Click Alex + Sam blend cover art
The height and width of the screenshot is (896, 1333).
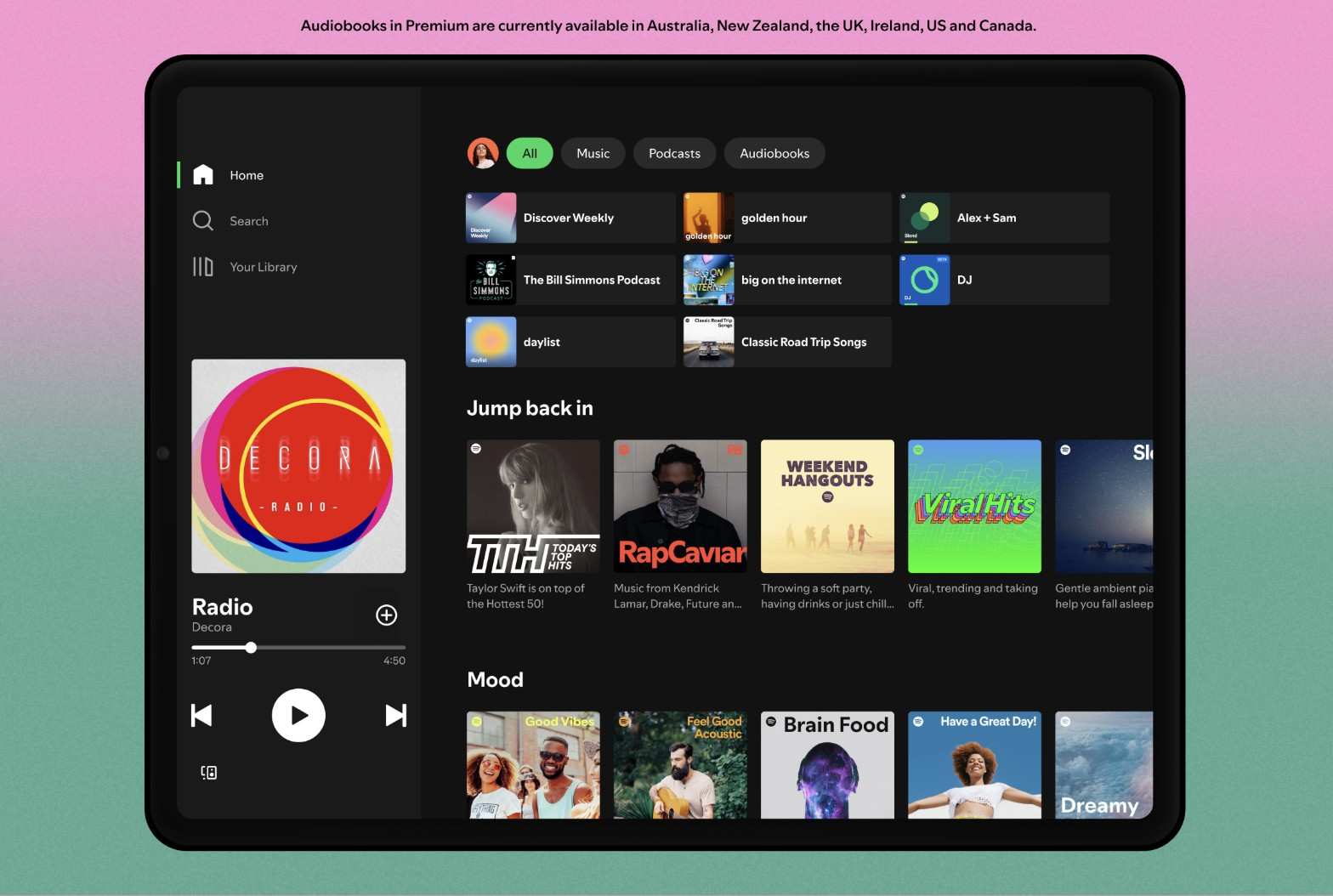(925, 218)
